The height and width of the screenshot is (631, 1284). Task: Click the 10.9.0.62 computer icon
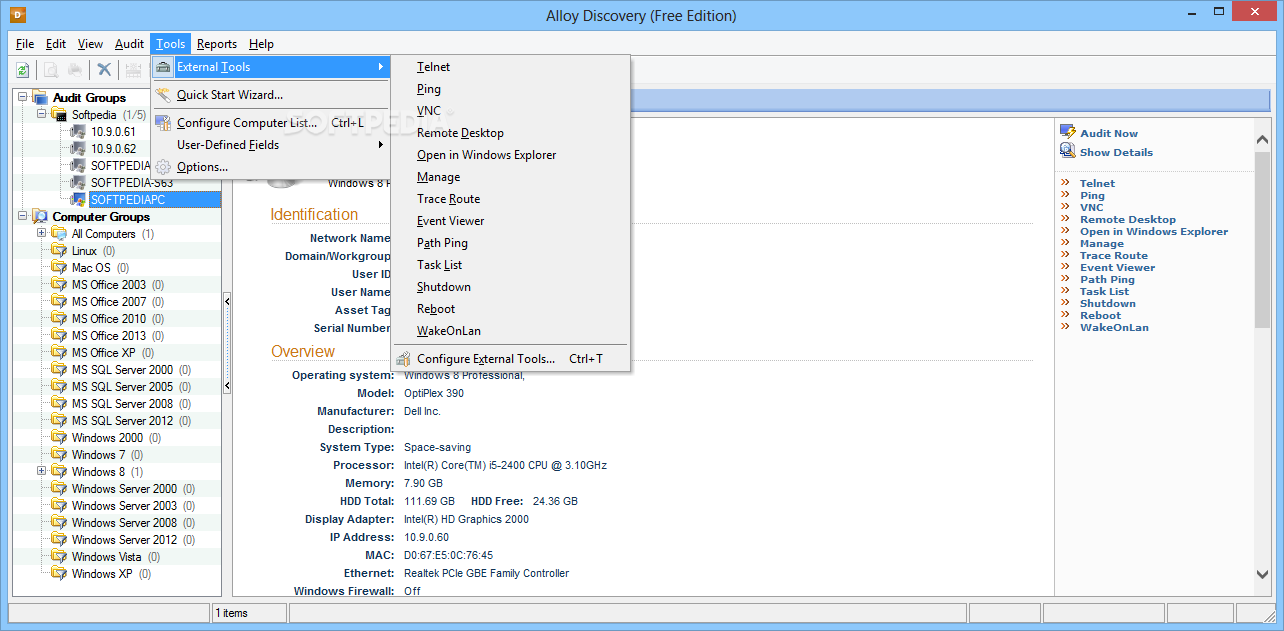click(78, 149)
